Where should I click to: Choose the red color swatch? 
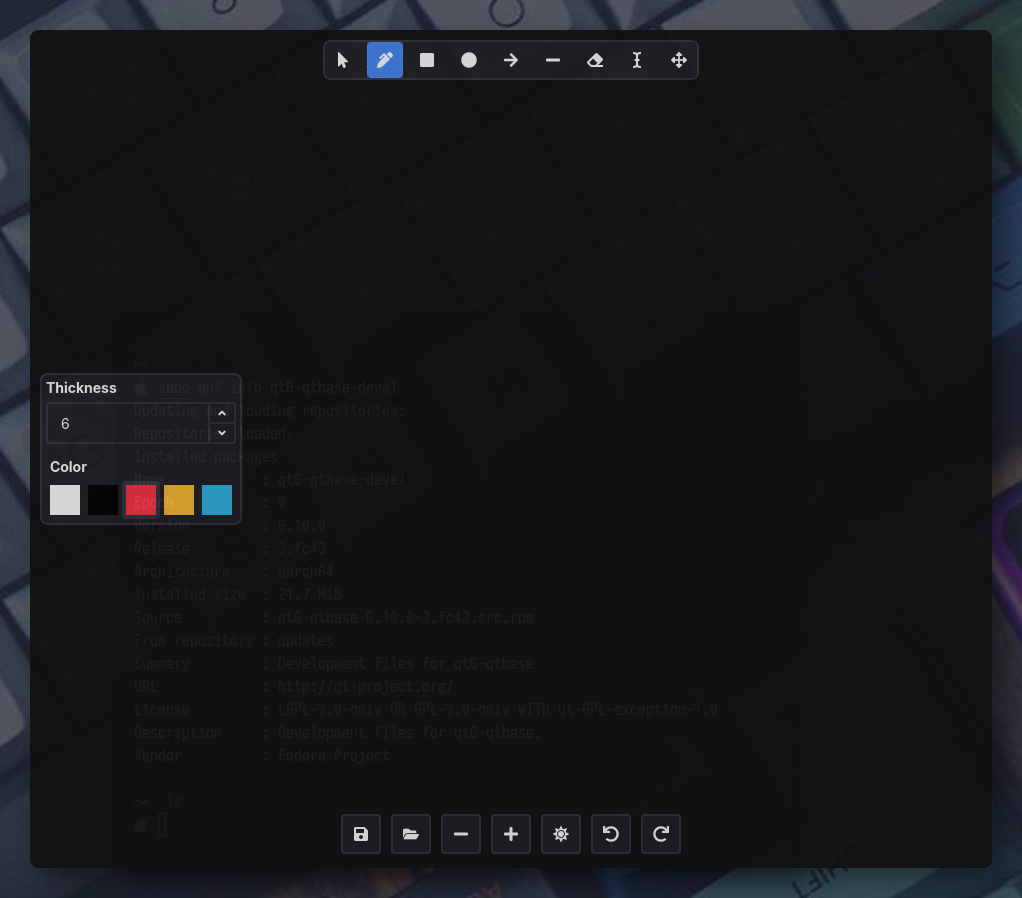pyautogui.click(x=141, y=500)
